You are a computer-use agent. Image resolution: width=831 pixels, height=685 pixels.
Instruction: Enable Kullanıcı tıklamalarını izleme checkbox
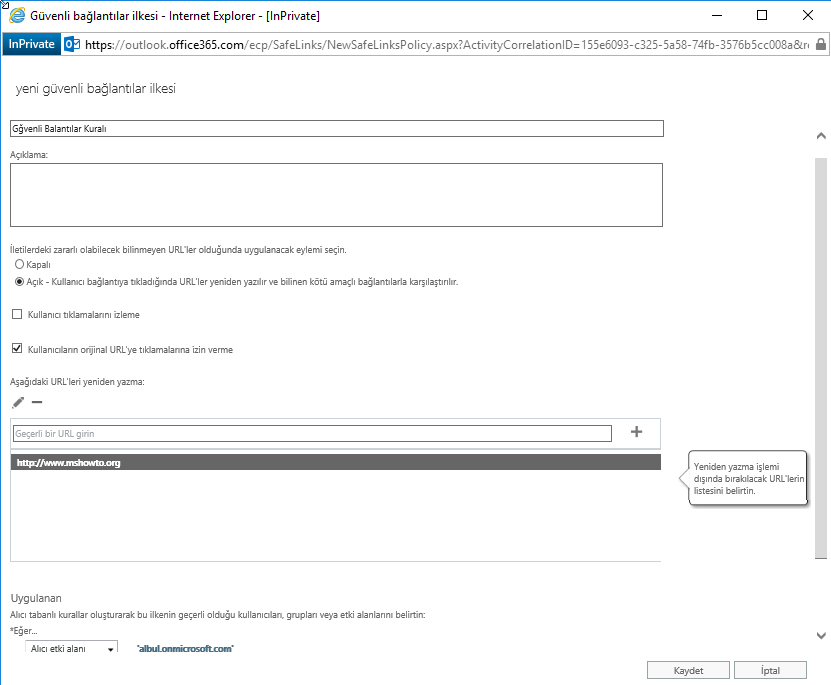[x=17, y=314]
